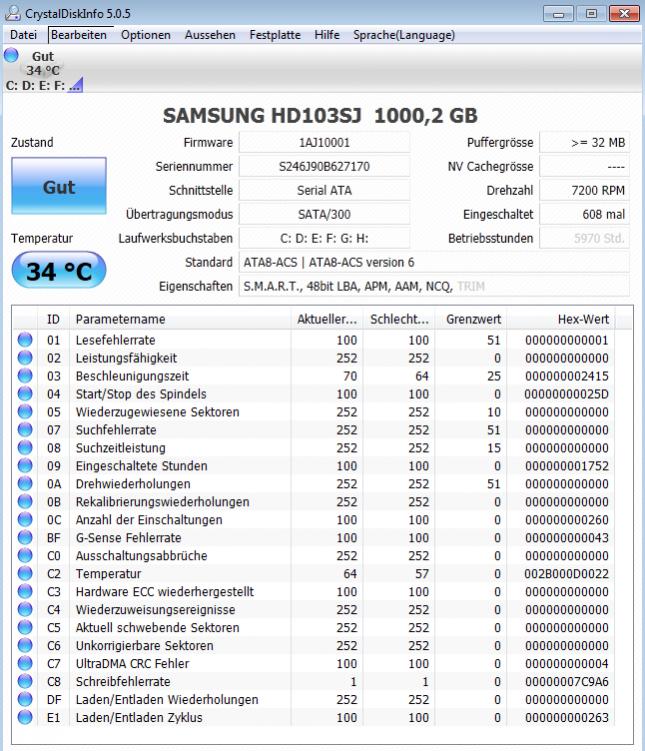Image resolution: width=645 pixels, height=751 pixels.
Task: Click the status orb for Schreibfehlerrate
Action: coord(25,681)
